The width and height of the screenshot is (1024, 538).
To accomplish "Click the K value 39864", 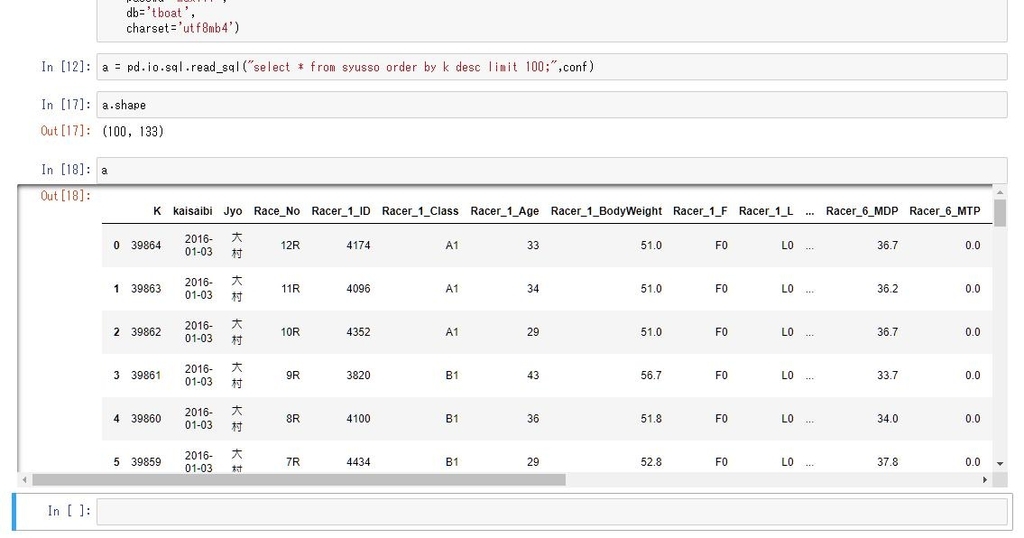I will coord(146,245).
